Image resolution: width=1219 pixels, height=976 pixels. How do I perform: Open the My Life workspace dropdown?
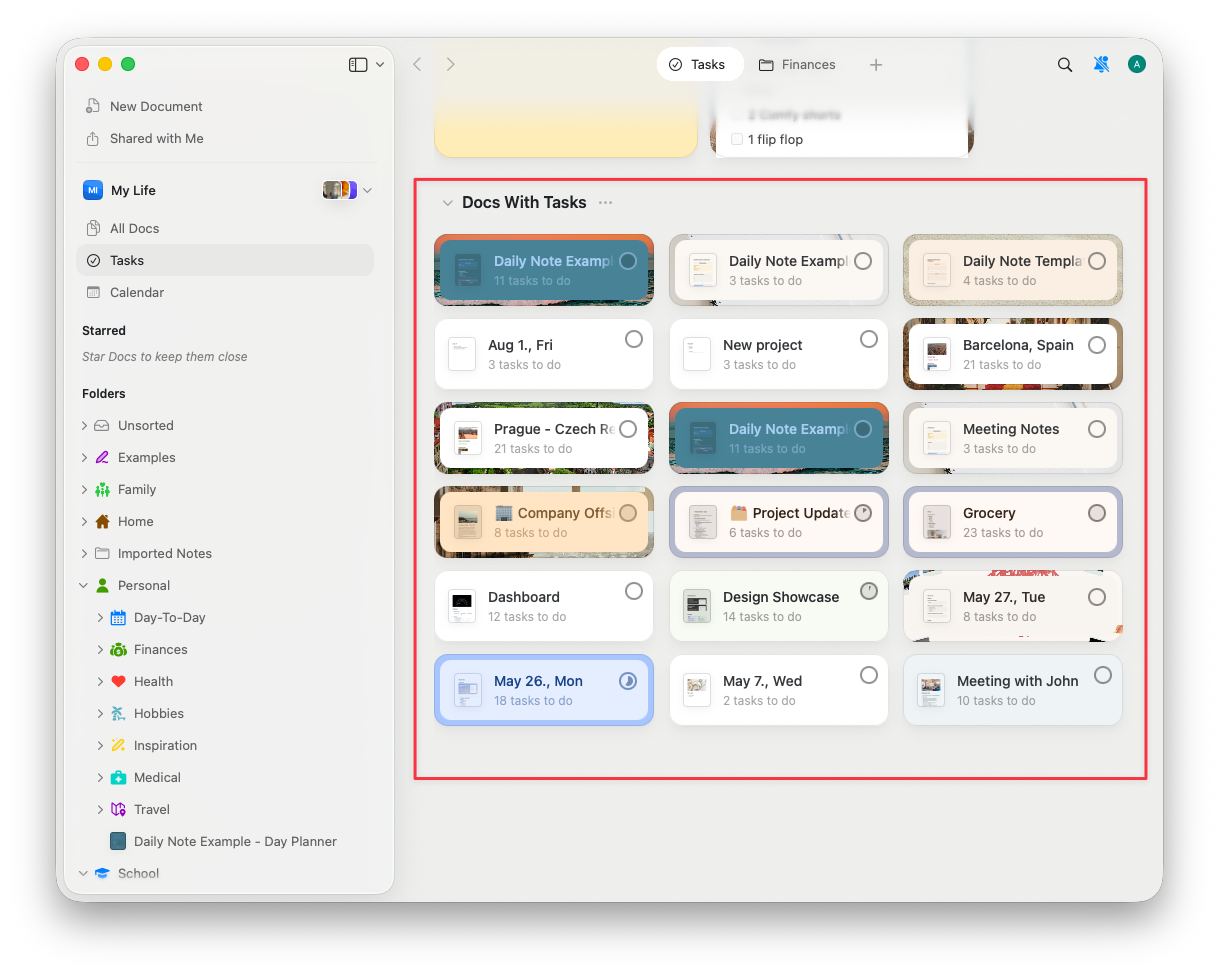(x=366, y=189)
